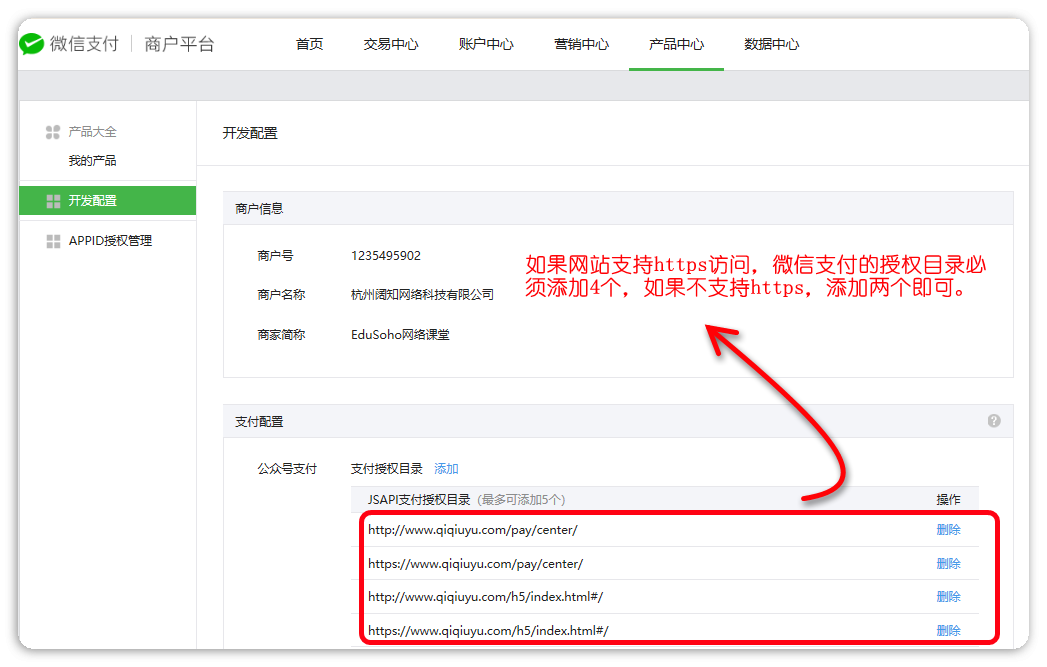Click the merchant number 1235495902
Screen dimensions: 1047x667
(x=386, y=256)
